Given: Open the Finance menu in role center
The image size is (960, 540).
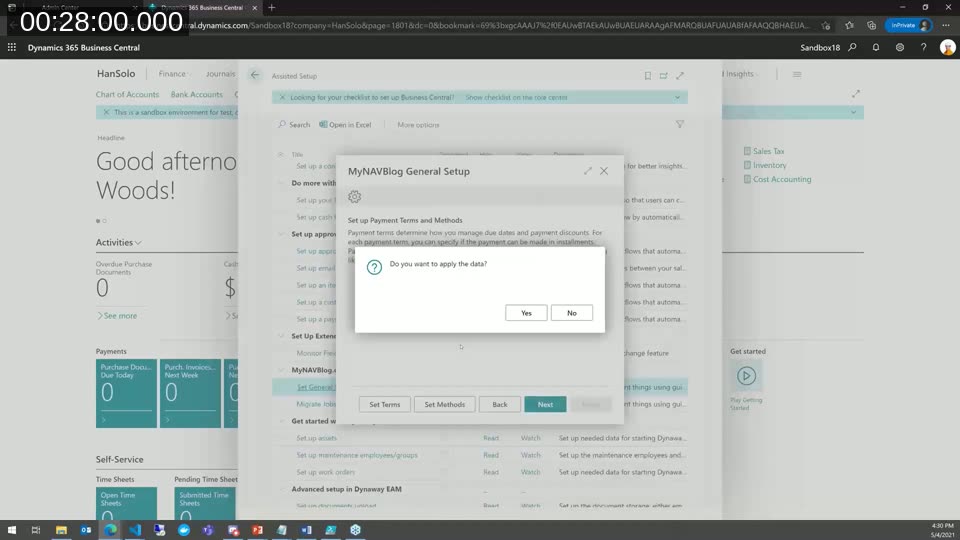Looking at the screenshot, I should (172, 73).
